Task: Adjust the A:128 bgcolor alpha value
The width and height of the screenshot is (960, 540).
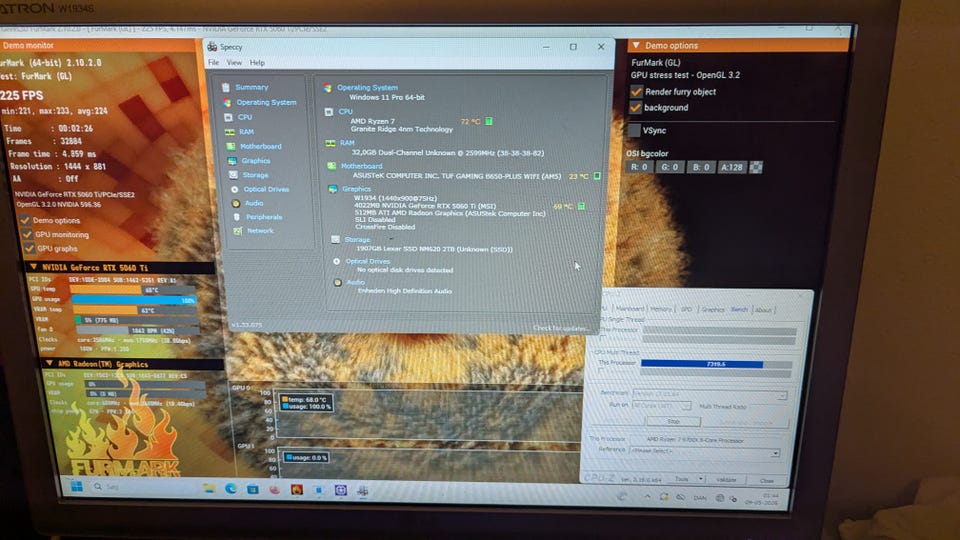Action: pos(732,167)
